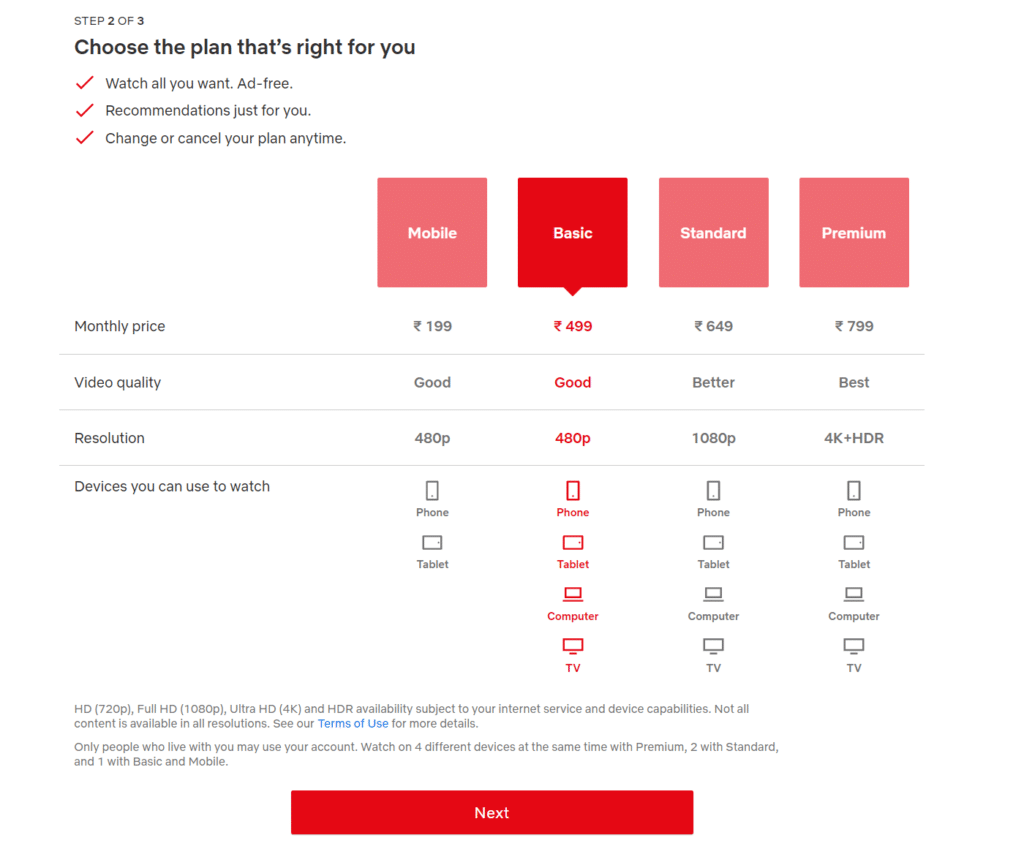The height and width of the screenshot is (846, 1024).
Task: Click the 4K+HDR resolution label
Action: (854, 438)
